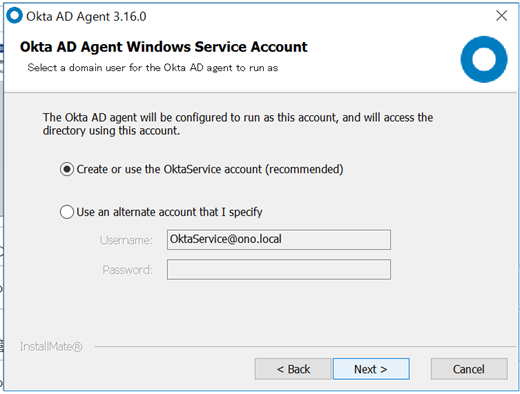
Task: Click the large Okta ring logo
Action: click(x=484, y=59)
